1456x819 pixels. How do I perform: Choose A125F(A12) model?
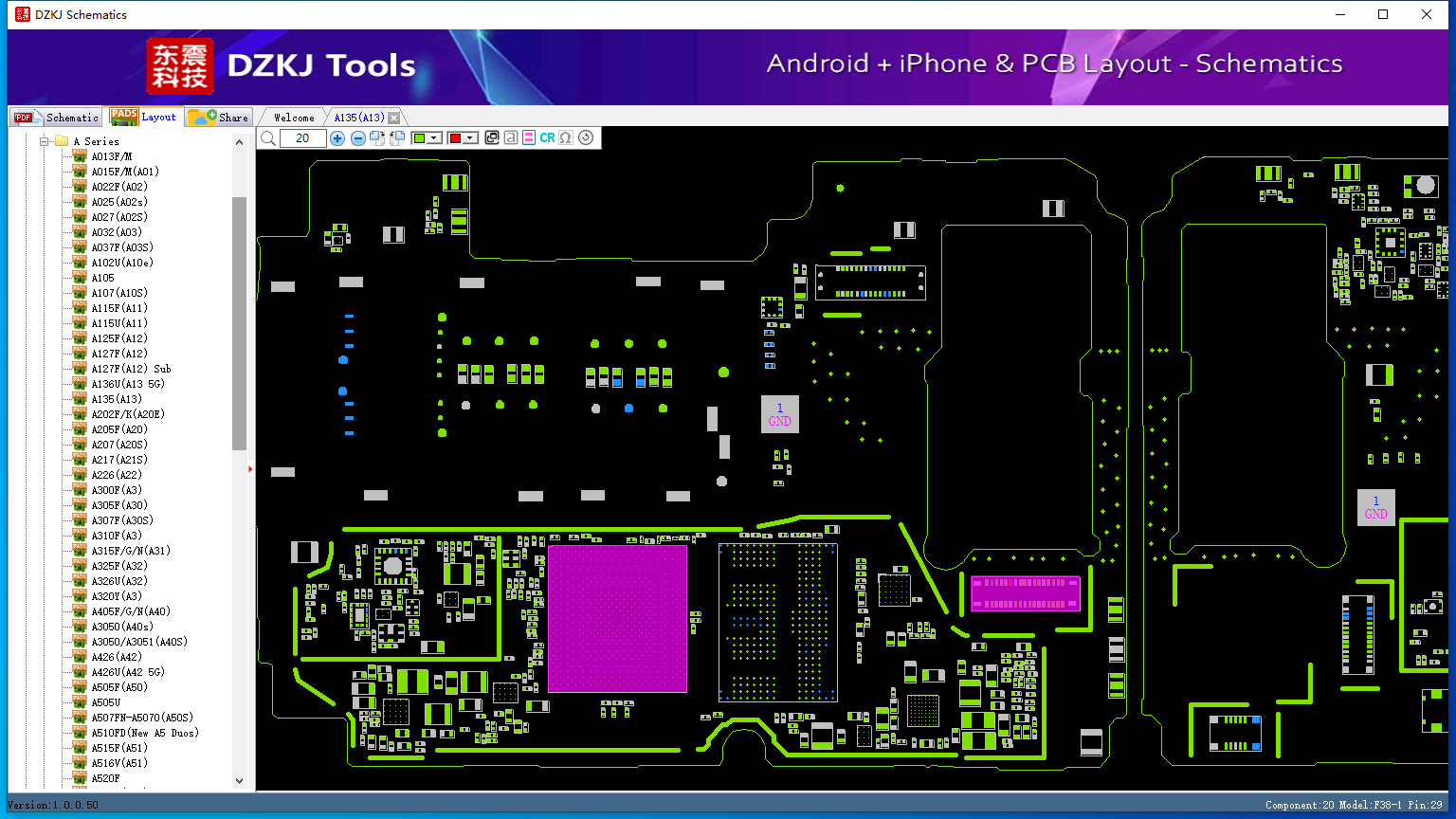[x=119, y=338]
